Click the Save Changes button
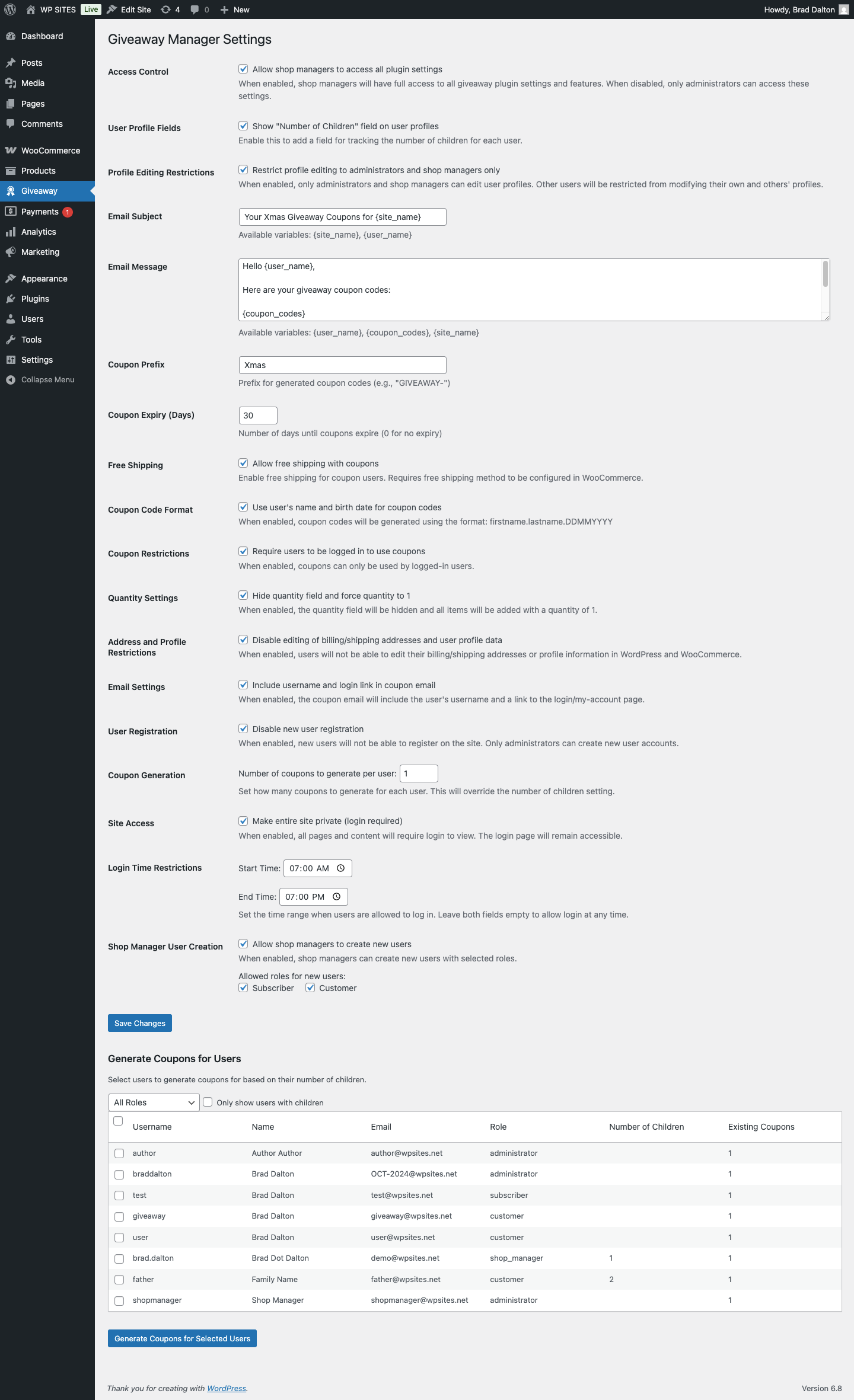854x1400 pixels. [x=140, y=1023]
